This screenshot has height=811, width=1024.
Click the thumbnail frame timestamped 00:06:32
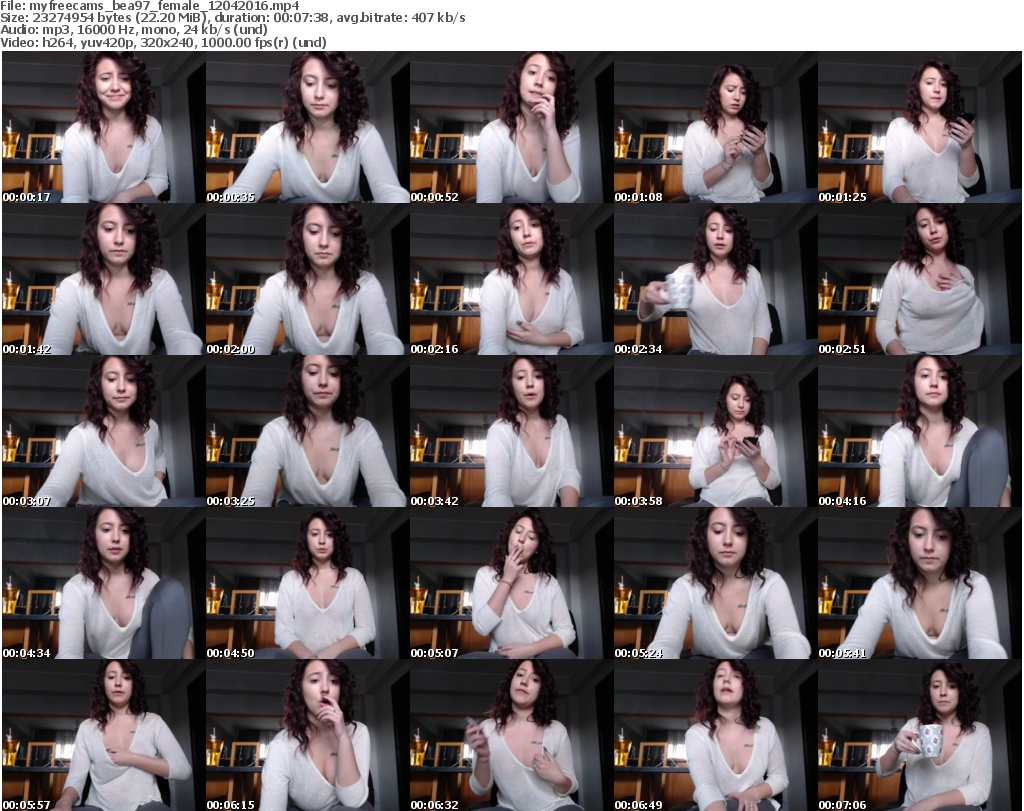pos(511,735)
